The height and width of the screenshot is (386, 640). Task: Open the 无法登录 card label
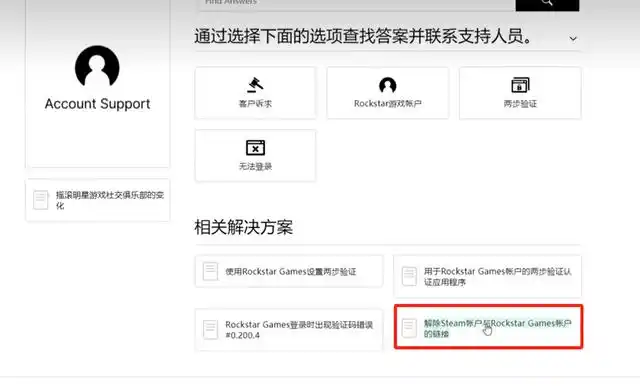tap(255, 166)
